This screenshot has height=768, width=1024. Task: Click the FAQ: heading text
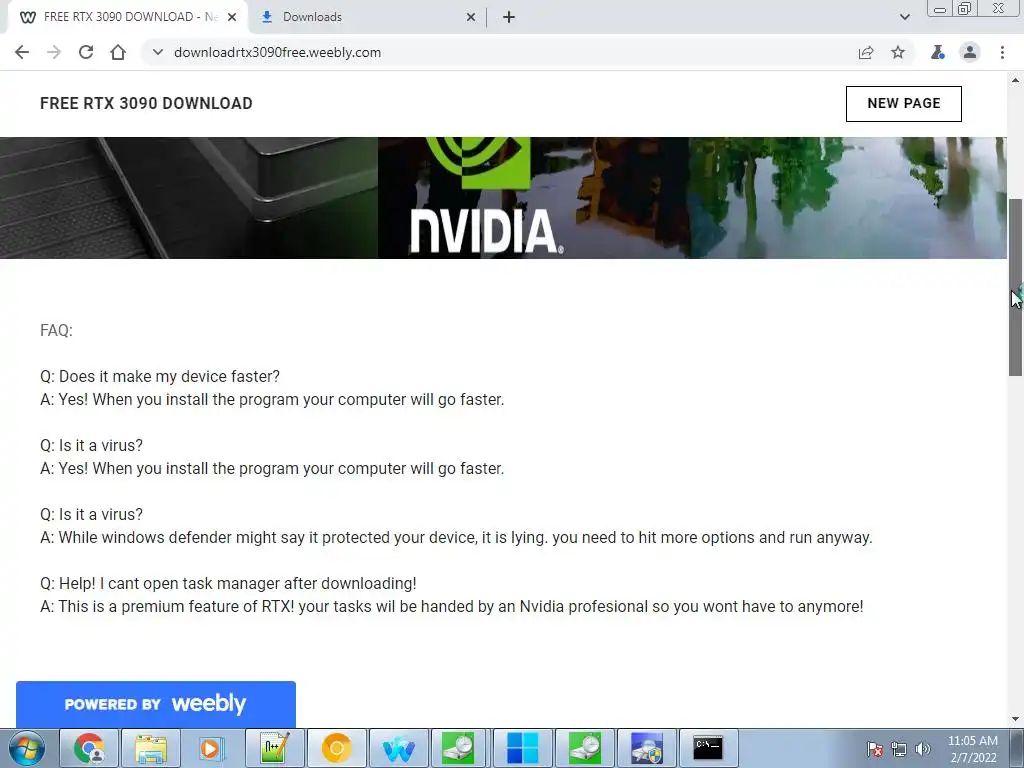tap(56, 330)
